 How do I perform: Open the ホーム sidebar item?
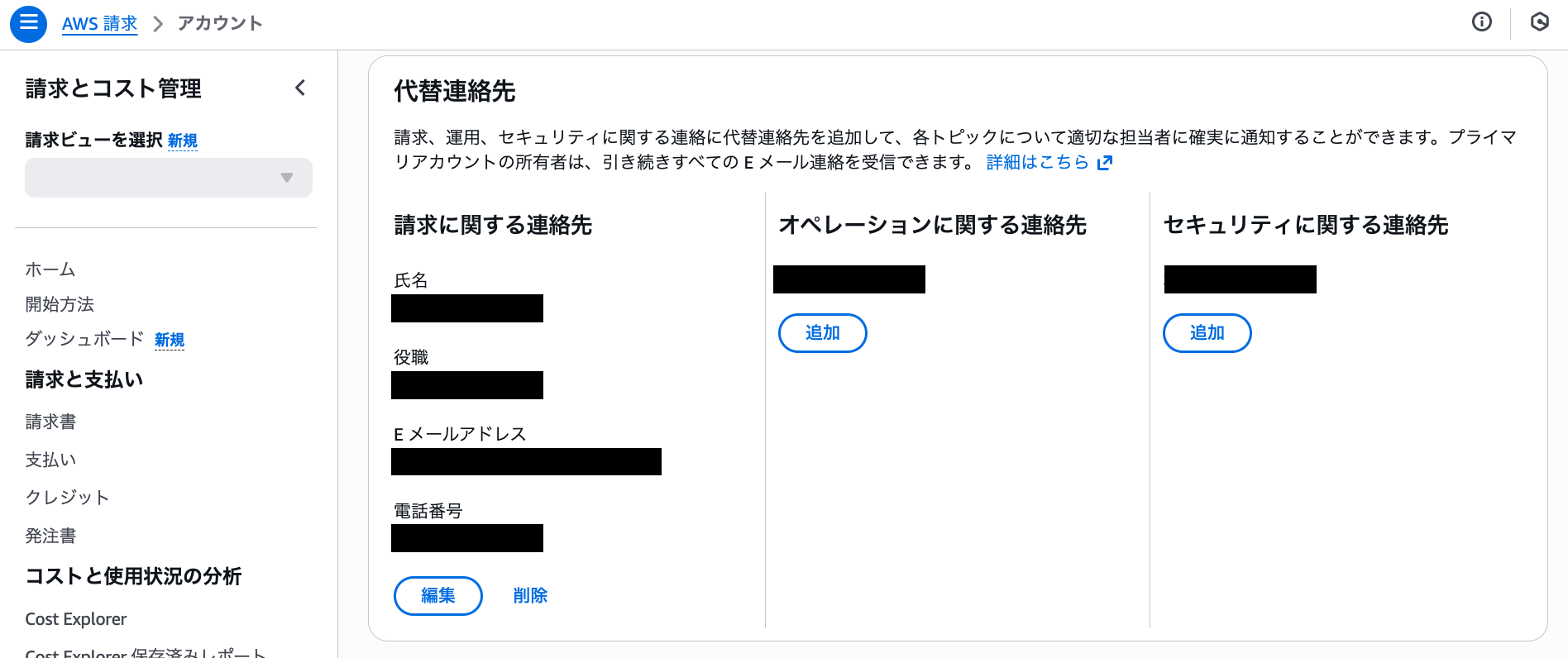[49, 269]
